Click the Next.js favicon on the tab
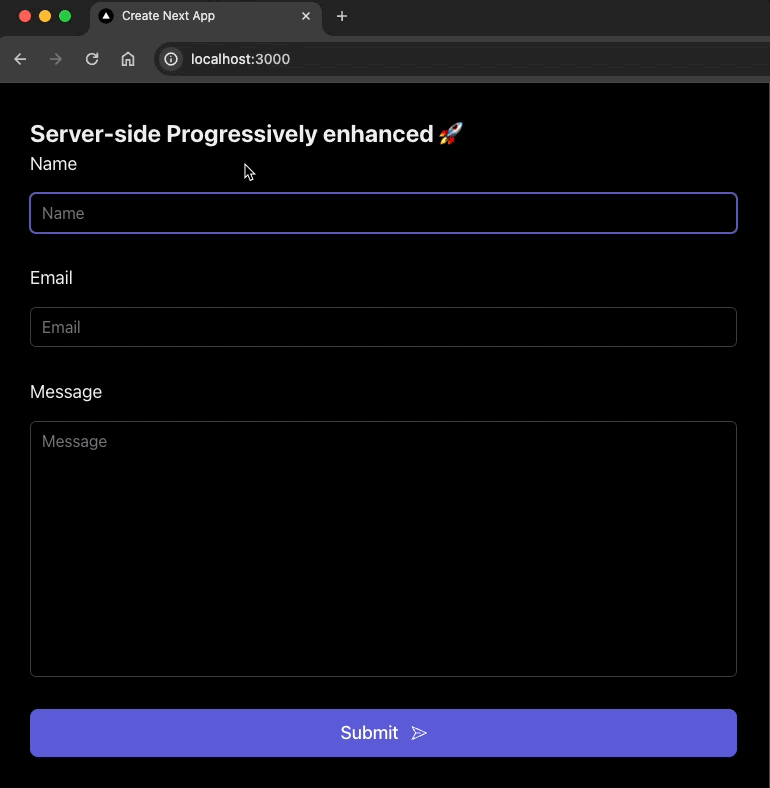Screen dimensions: 770x788 pos(106,16)
